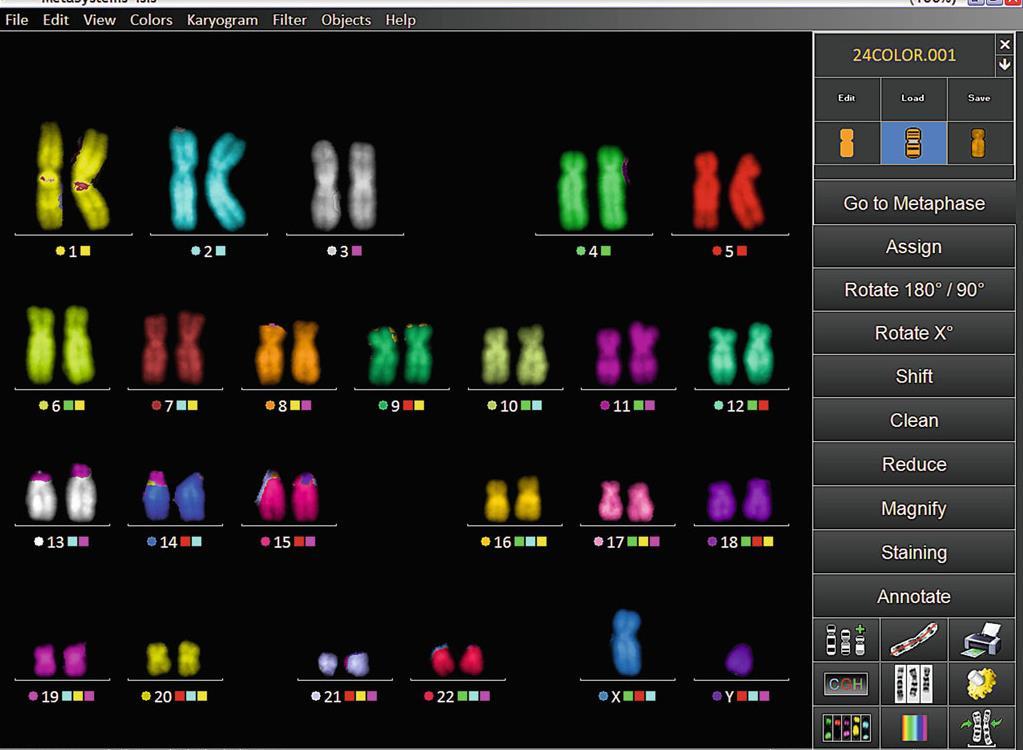Viewport: 1023px width, 750px height.
Task: Click the blue dot before the X label
Action: tap(603, 696)
